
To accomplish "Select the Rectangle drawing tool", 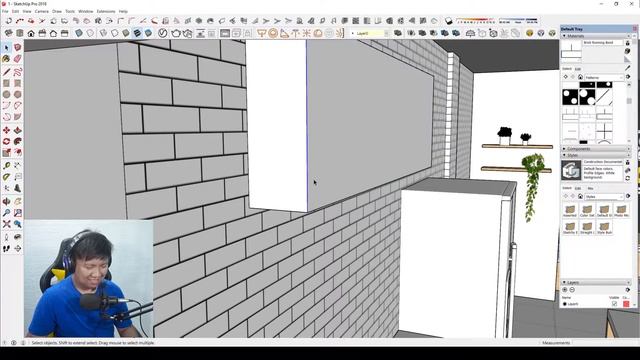I will point(6,83).
